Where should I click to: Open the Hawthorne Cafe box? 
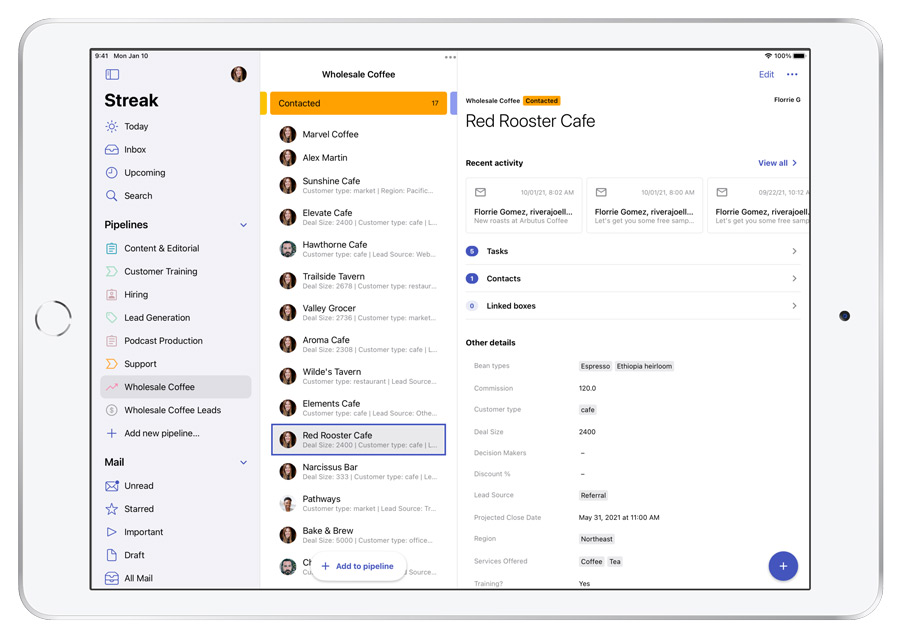(358, 249)
